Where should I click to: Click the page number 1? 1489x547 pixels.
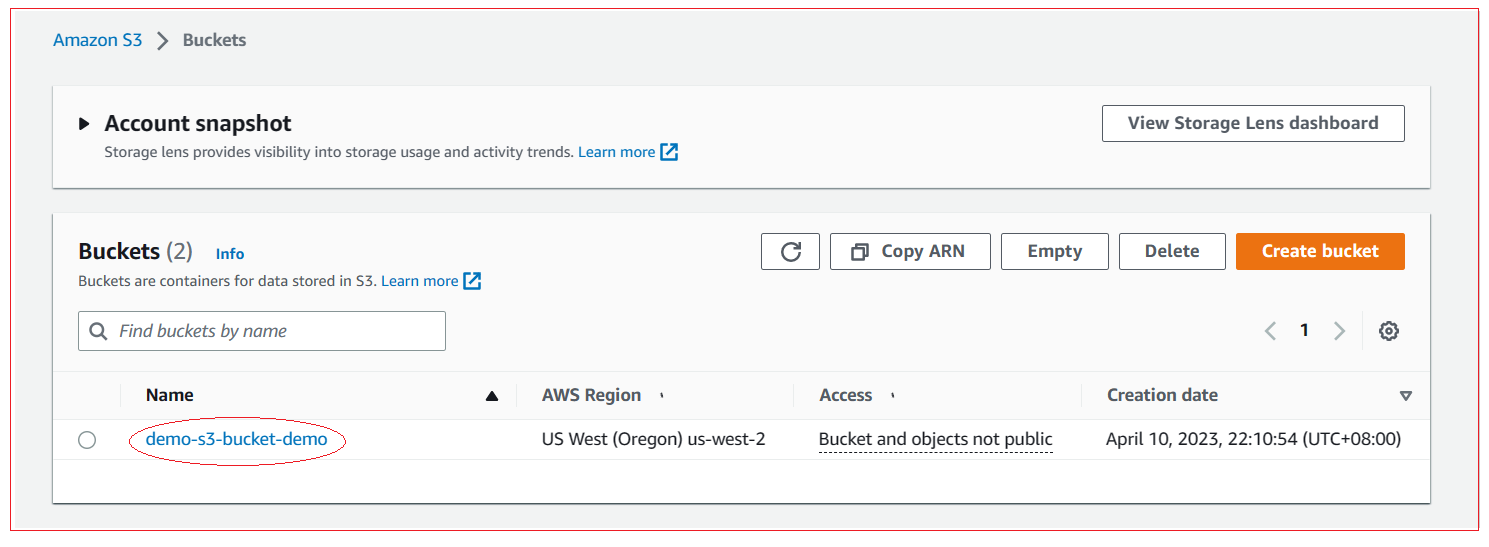pos(1304,330)
